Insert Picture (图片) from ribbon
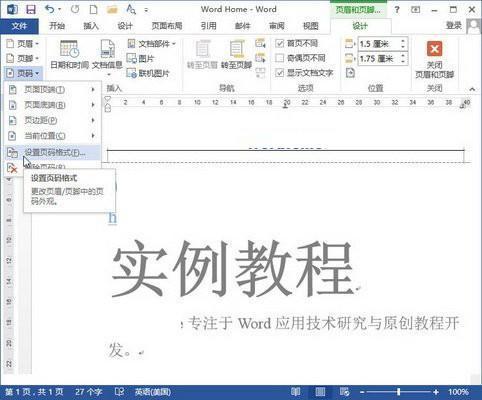Image resolution: width=482 pixels, height=400 pixels. click(x=140, y=58)
